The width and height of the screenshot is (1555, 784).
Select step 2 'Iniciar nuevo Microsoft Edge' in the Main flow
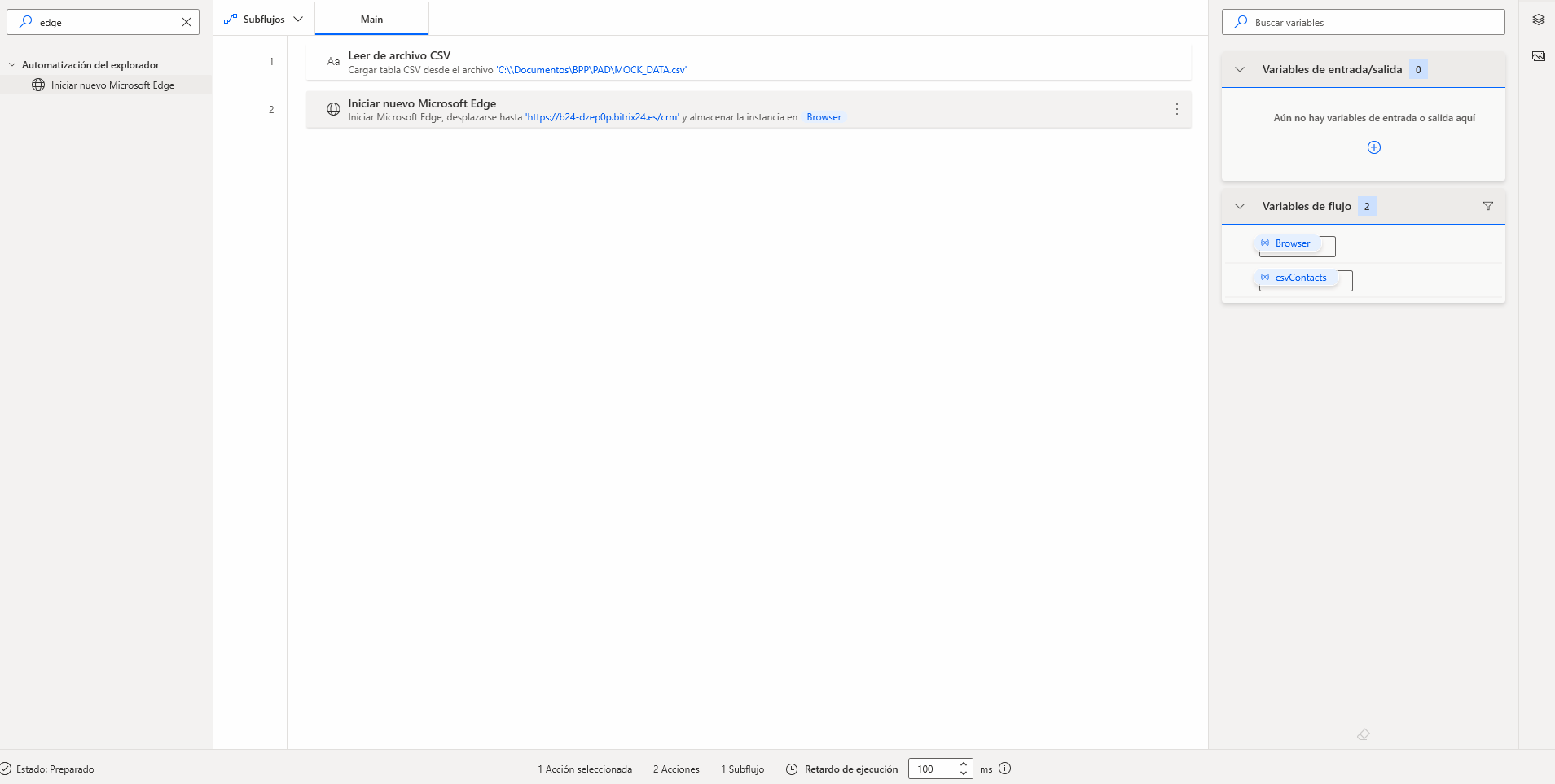tap(749, 109)
